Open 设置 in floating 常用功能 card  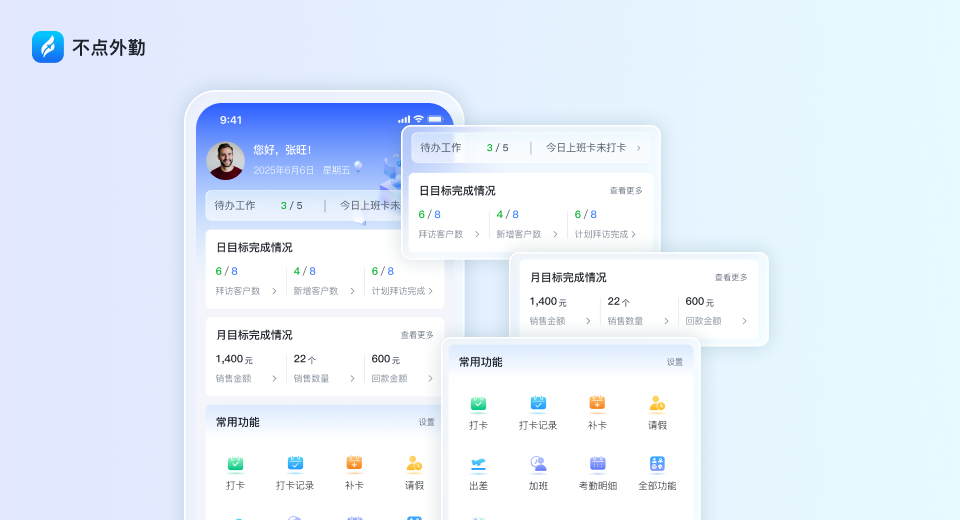675,362
